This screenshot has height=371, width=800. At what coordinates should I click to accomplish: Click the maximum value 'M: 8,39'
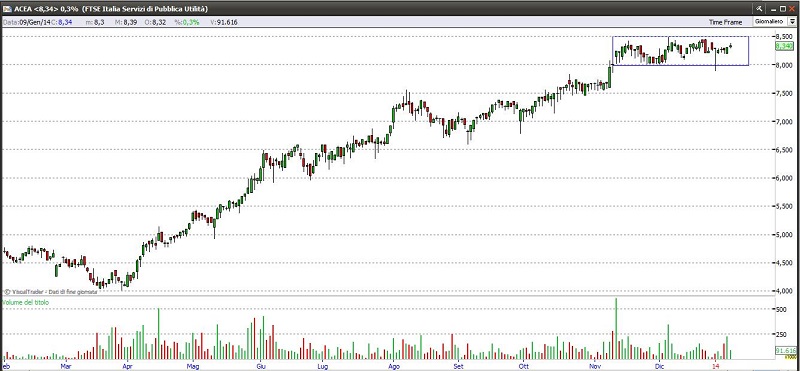tap(127, 22)
